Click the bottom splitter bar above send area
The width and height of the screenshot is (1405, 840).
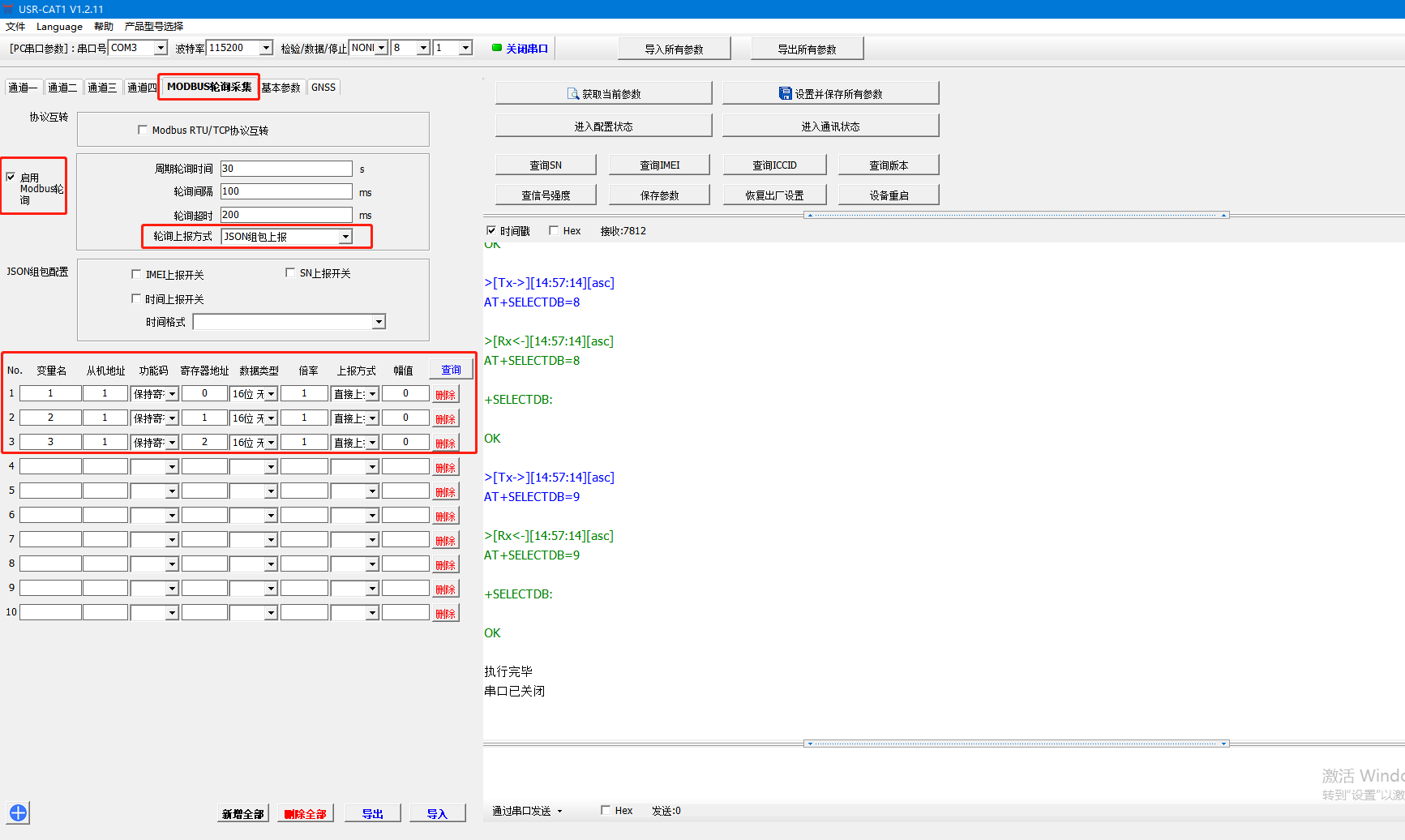coord(1017,744)
